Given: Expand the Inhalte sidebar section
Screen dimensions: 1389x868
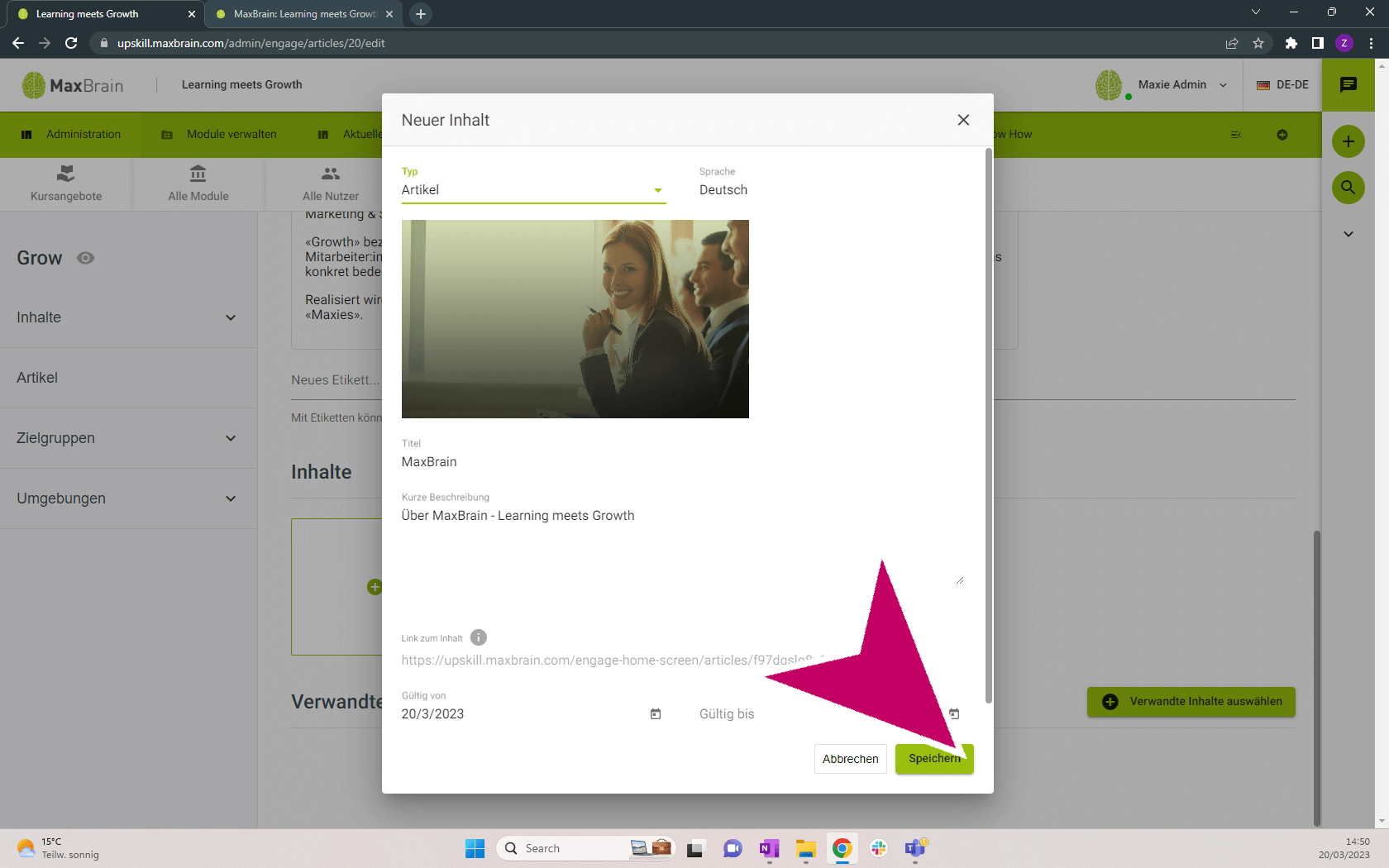Looking at the screenshot, I should pyautogui.click(x=128, y=317).
